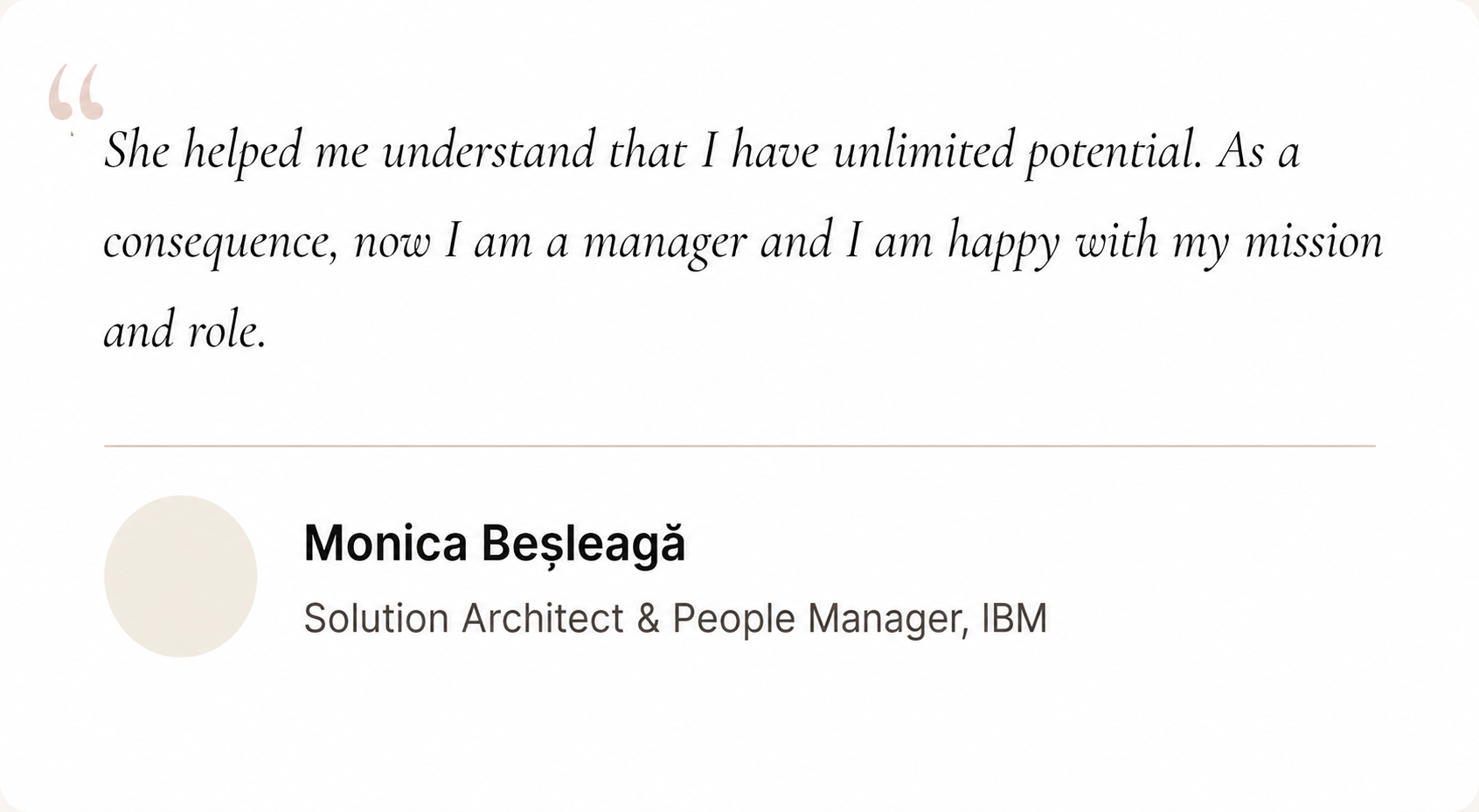
Task: Click "People Manager" in the subtitle
Action: 820,619
